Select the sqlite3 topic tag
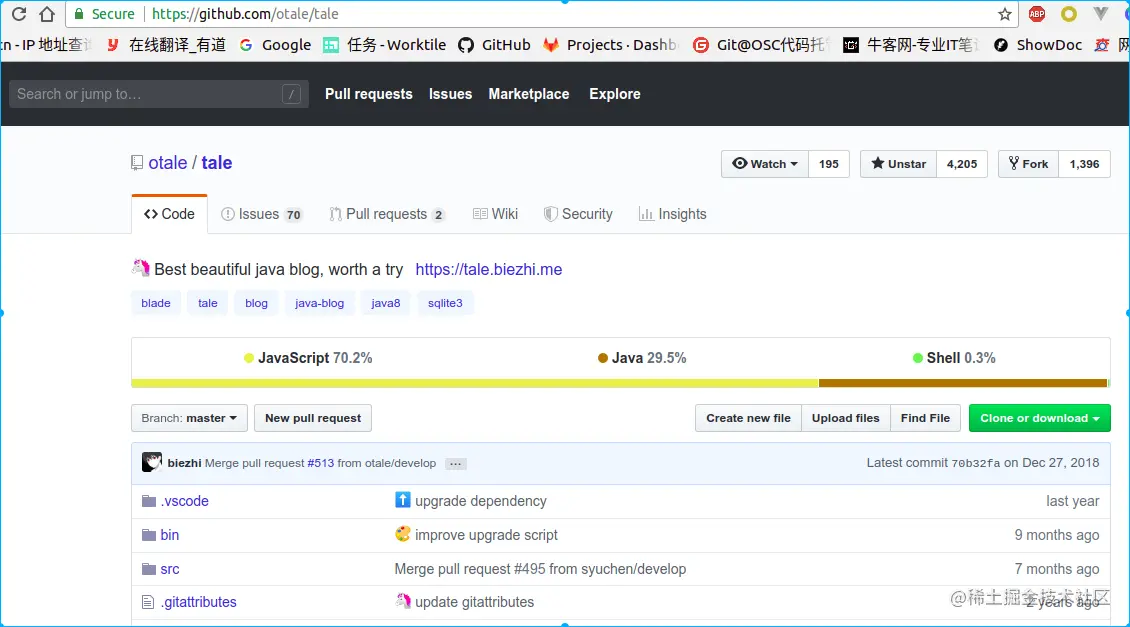 coord(445,303)
